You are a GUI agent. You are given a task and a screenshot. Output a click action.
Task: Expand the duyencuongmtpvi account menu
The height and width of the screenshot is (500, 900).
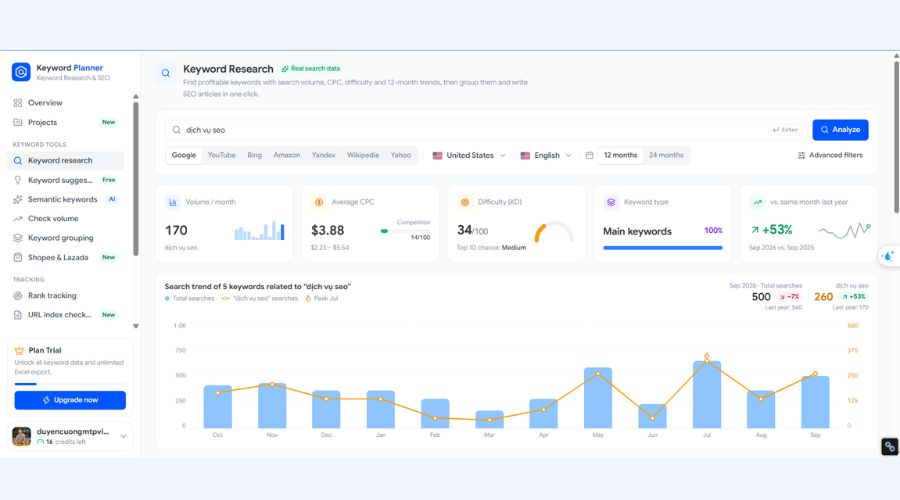click(x=123, y=437)
